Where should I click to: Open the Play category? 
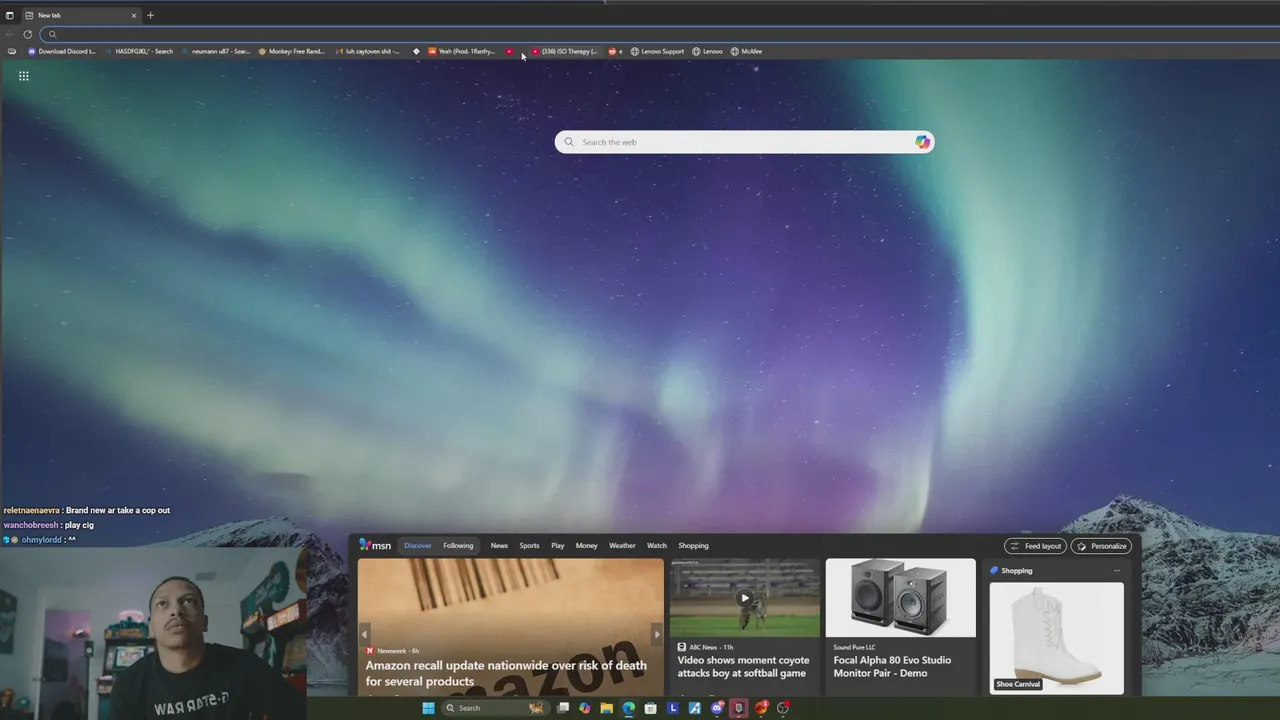click(558, 546)
